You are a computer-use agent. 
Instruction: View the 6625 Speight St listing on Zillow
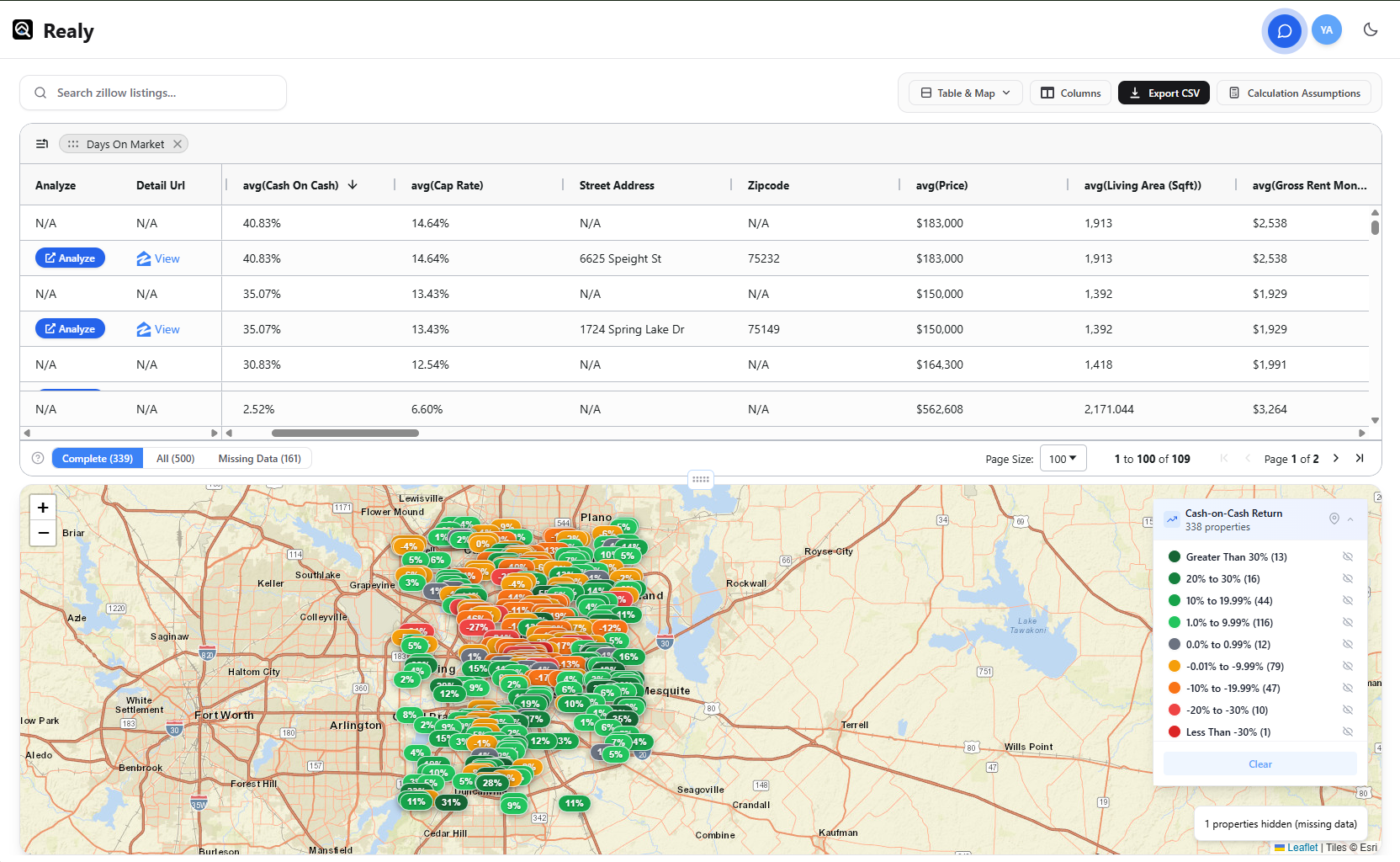(158, 258)
